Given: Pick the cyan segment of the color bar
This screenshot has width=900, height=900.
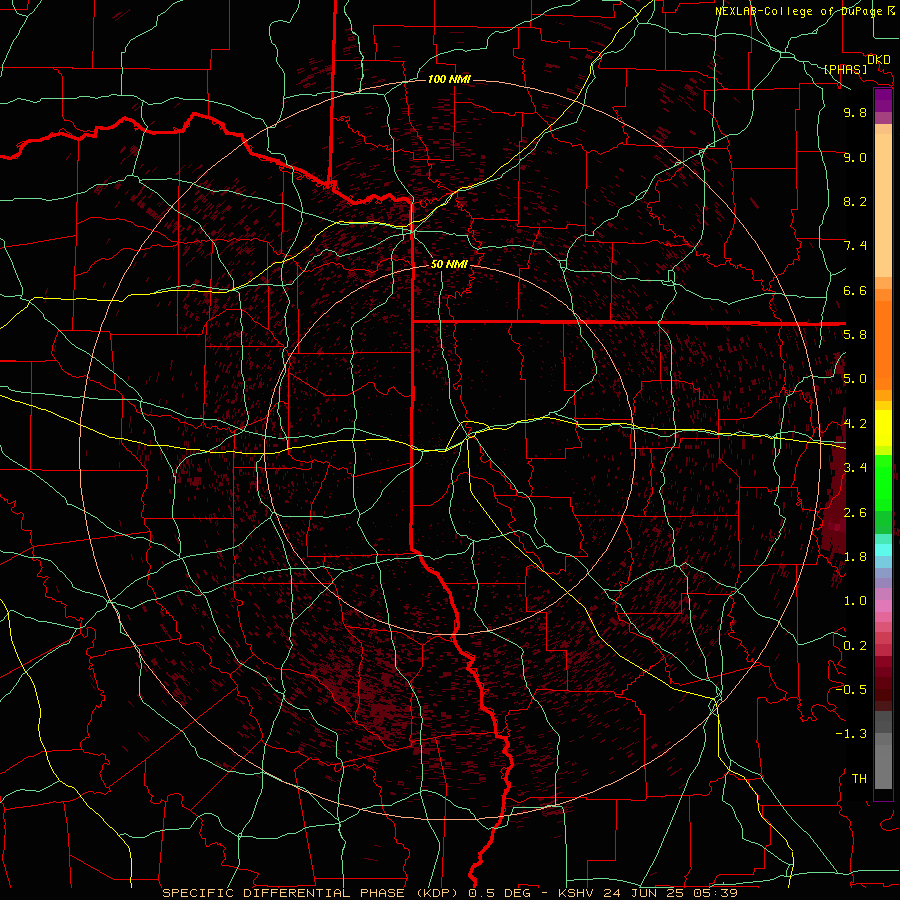Looking at the screenshot, I should tap(883, 550).
